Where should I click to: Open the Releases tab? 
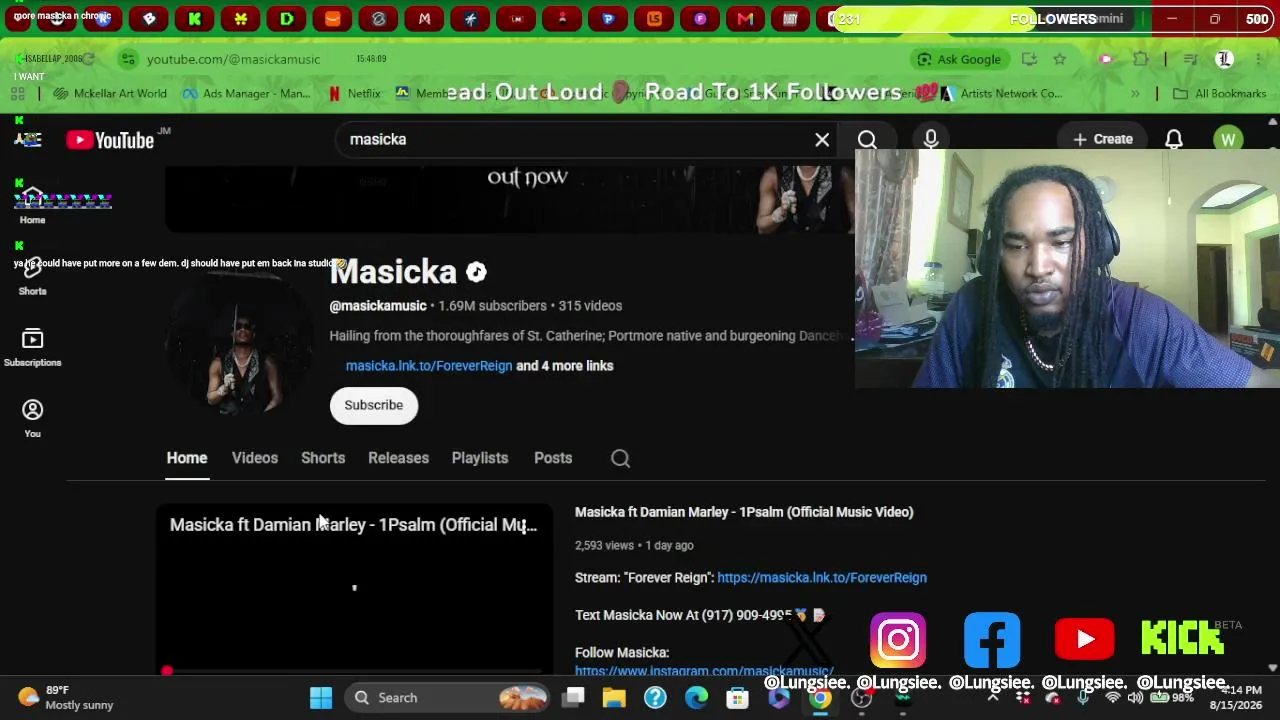(x=398, y=458)
